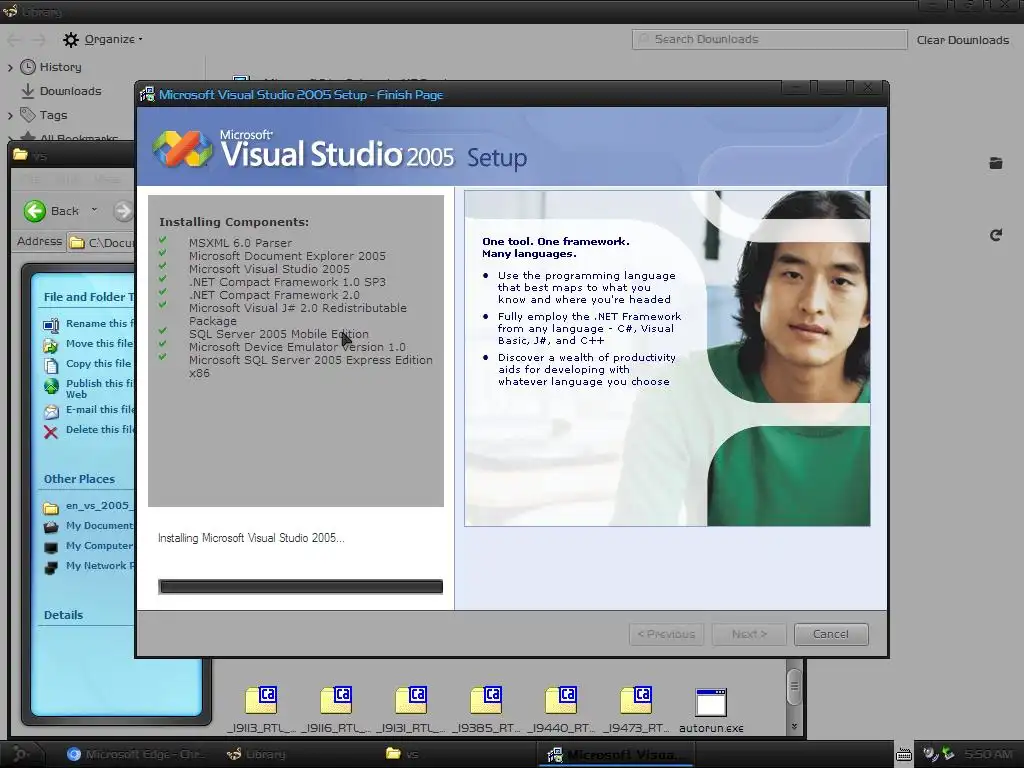Click 'E-mail this file' task link

tap(100, 409)
